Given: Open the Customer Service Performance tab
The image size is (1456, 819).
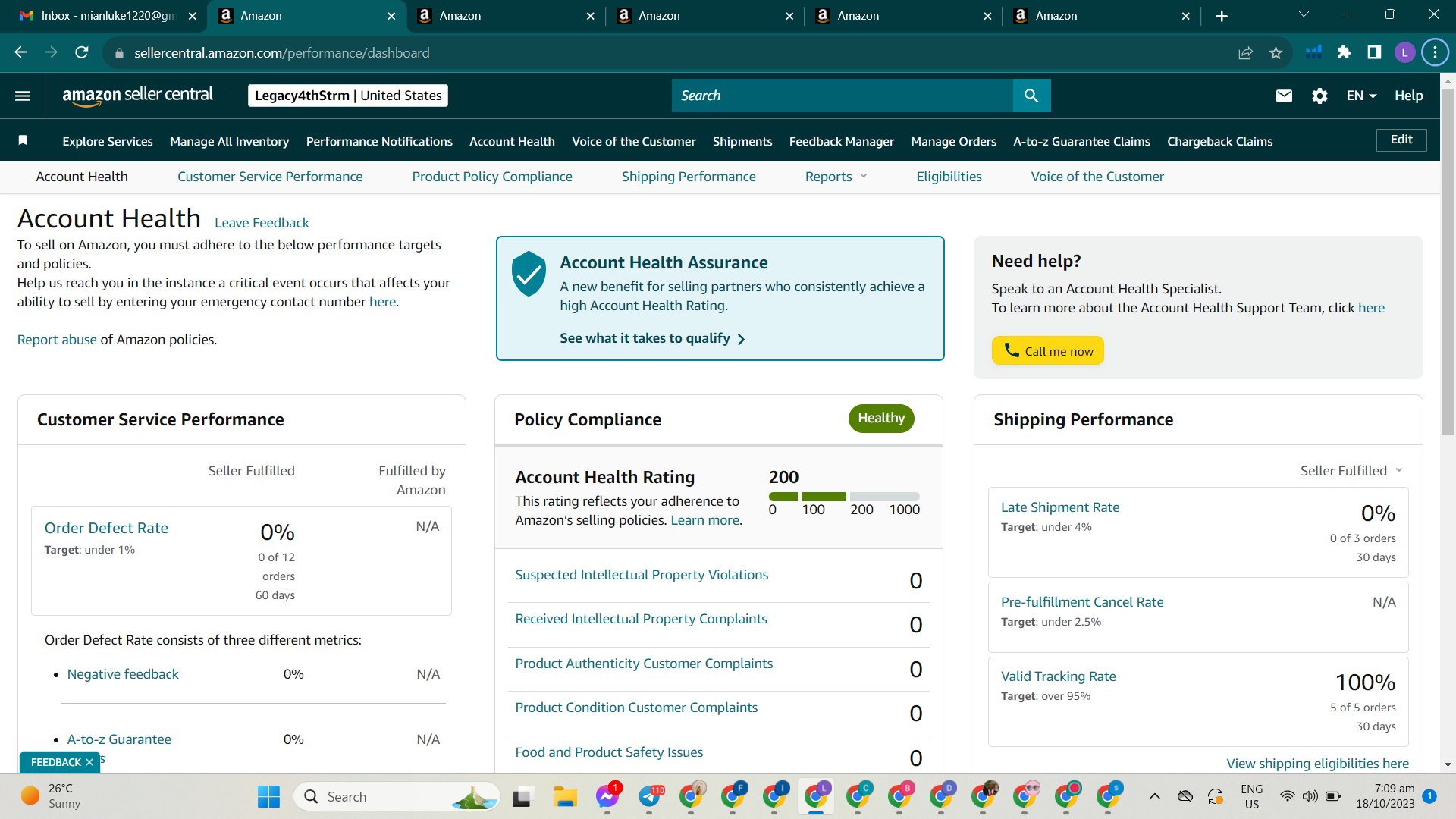Looking at the screenshot, I should [270, 177].
